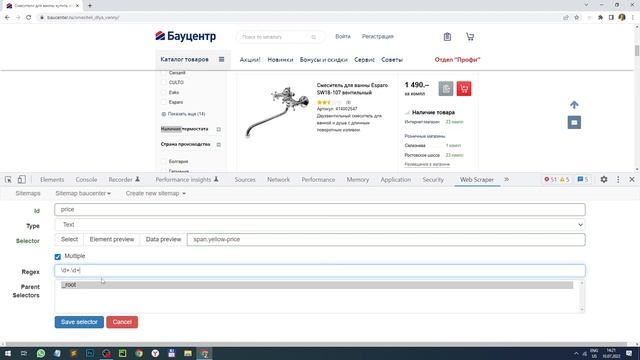Viewport: 640px width, 360px height.
Task: Uncheck the Multiple checkbox
Action: (58, 257)
